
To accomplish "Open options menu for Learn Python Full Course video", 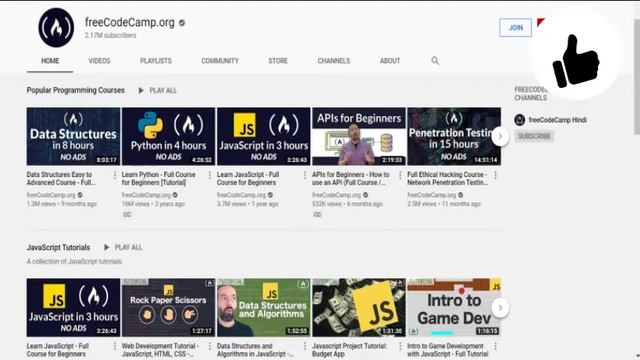I will click(210, 175).
